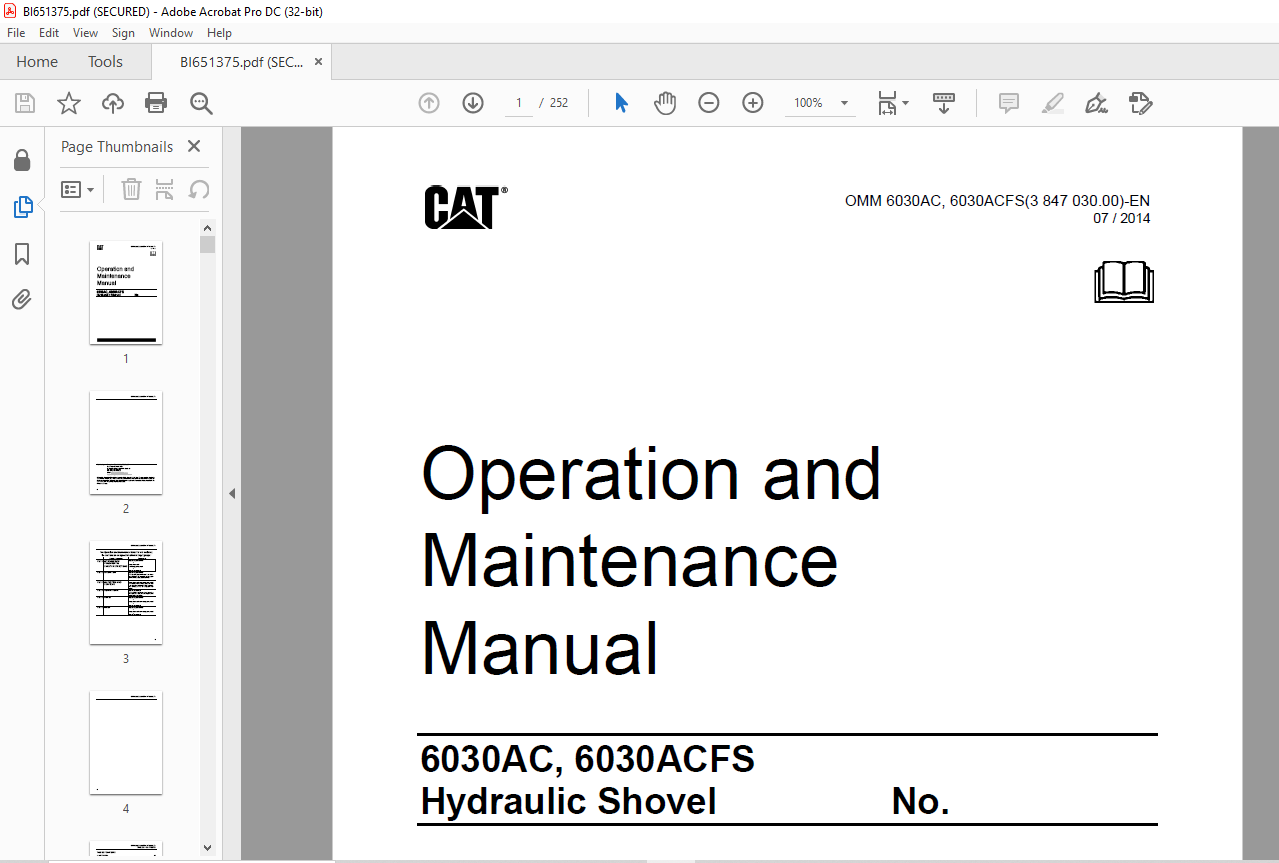Activate the Selection arrow tool
1279x863 pixels.
tap(621, 103)
